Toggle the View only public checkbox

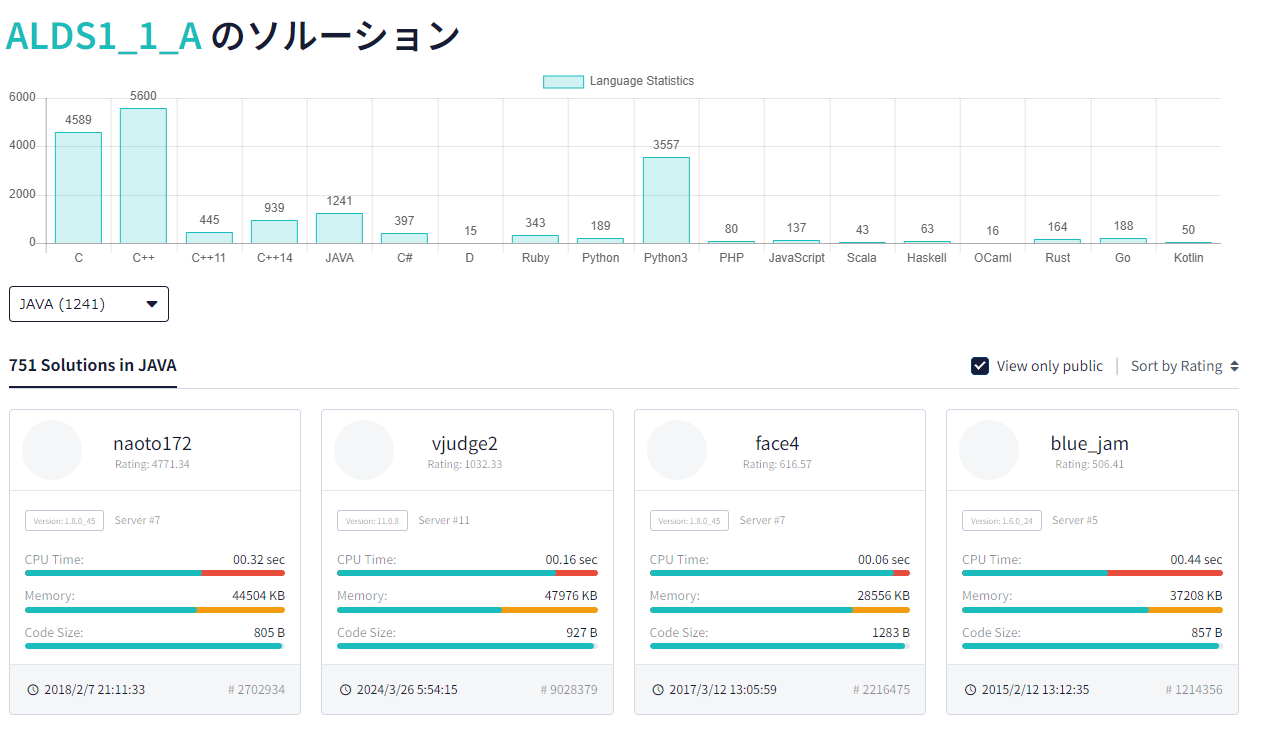tap(980, 366)
